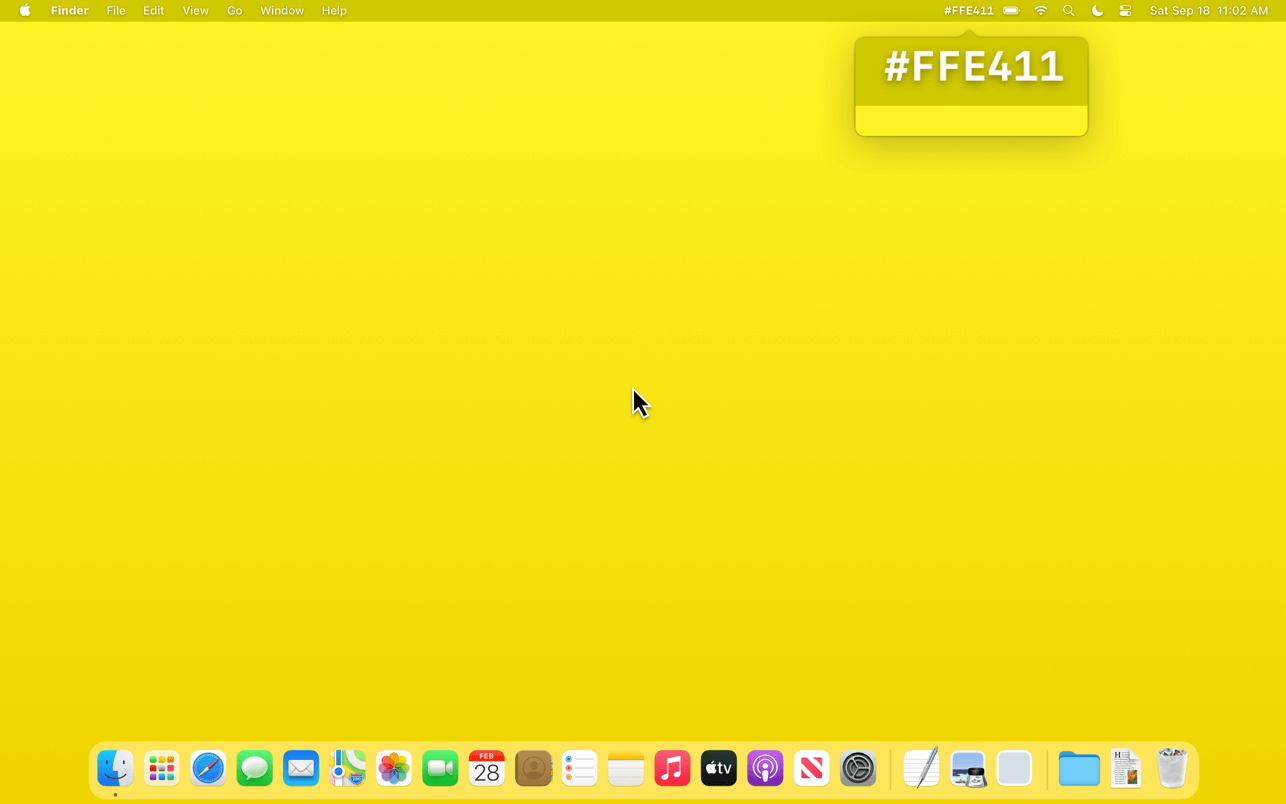
Task: Toggle Do Not Disturb moon icon
Action: coord(1097,11)
